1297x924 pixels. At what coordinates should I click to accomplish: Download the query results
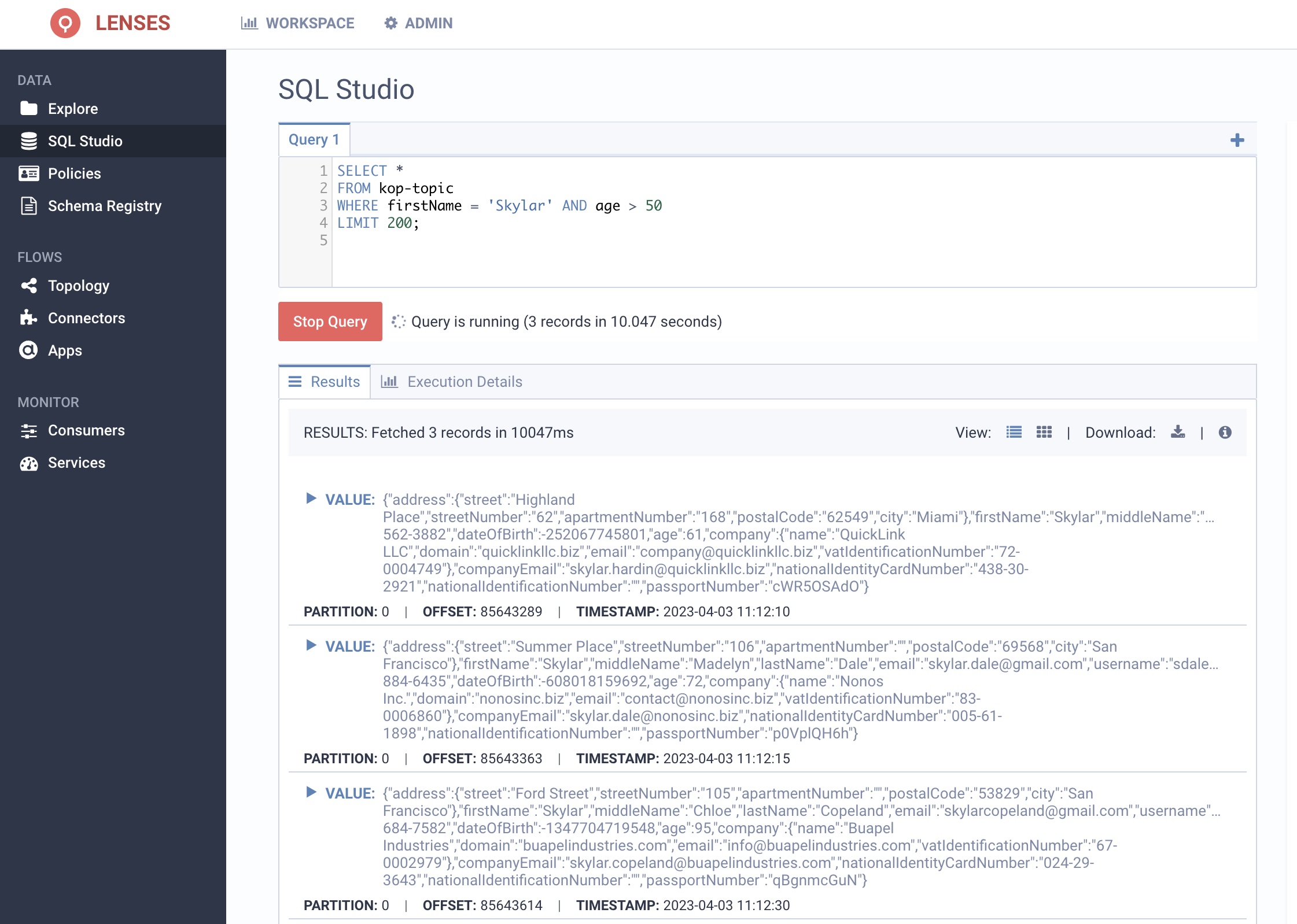coord(1177,432)
